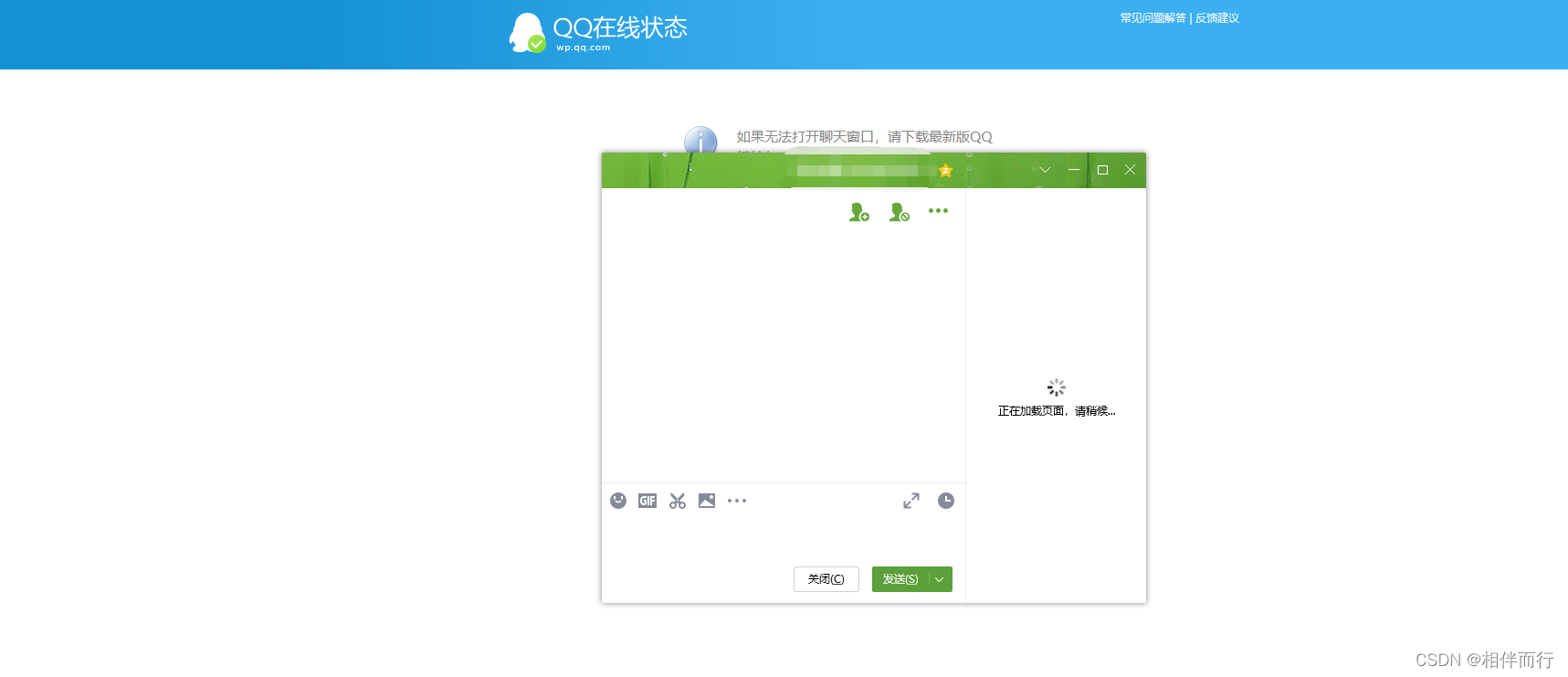Expand the chat window title bar dropdown arrow
This screenshot has width=1568, height=677.
point(1045,170)
